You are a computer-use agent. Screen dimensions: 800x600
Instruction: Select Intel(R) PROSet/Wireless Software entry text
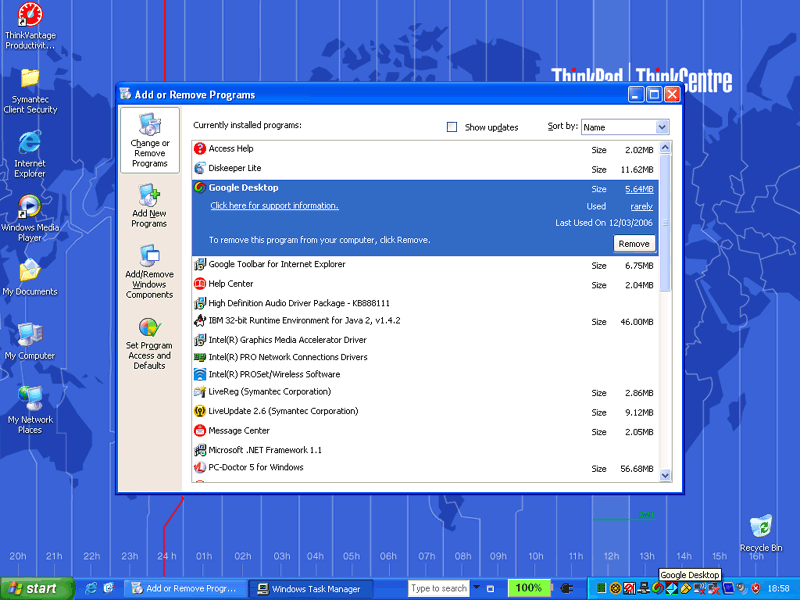(274, 374)
